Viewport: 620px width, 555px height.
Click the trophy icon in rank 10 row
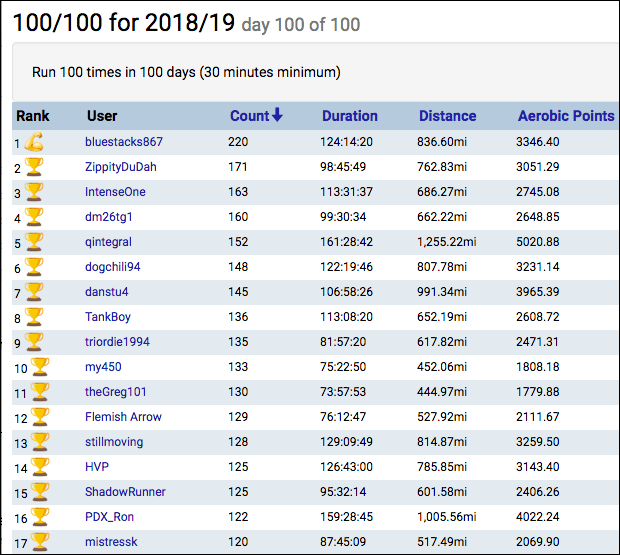39,367
